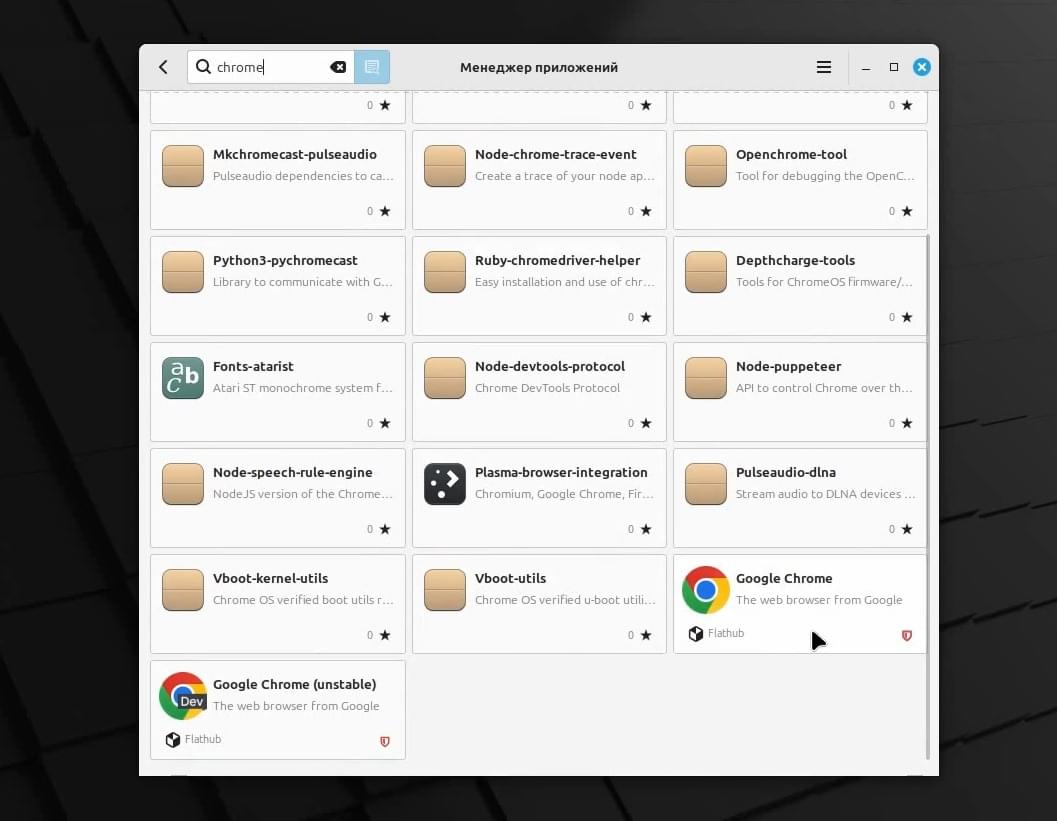Screen dimensions: 1057x821
Task: Select the Google Chrome (unstable) title
Action: point(295,684)
